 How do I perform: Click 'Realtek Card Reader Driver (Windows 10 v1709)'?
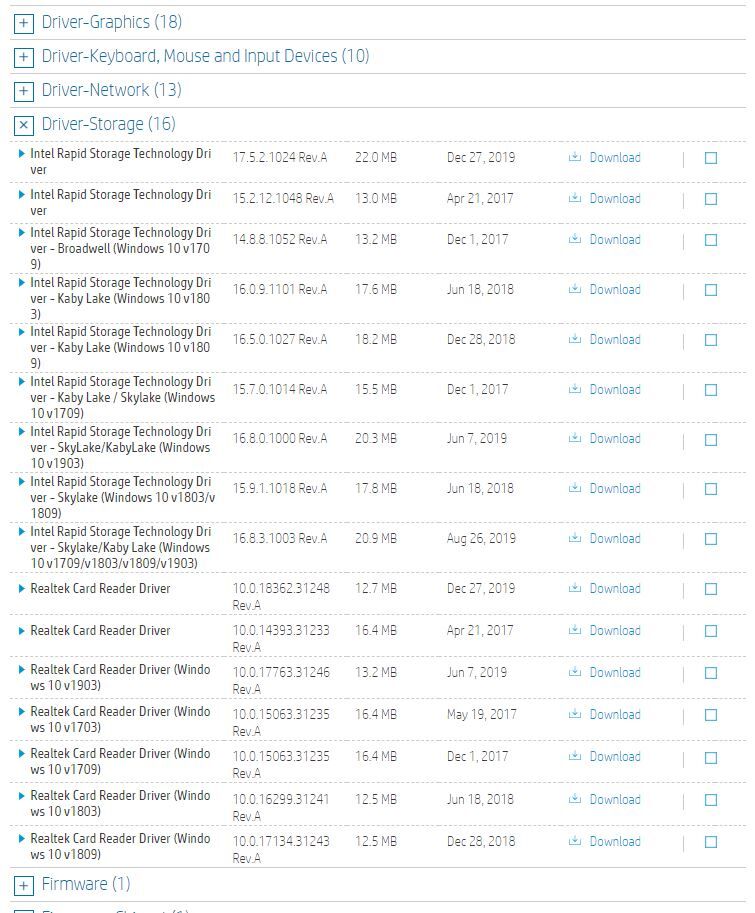120,762
